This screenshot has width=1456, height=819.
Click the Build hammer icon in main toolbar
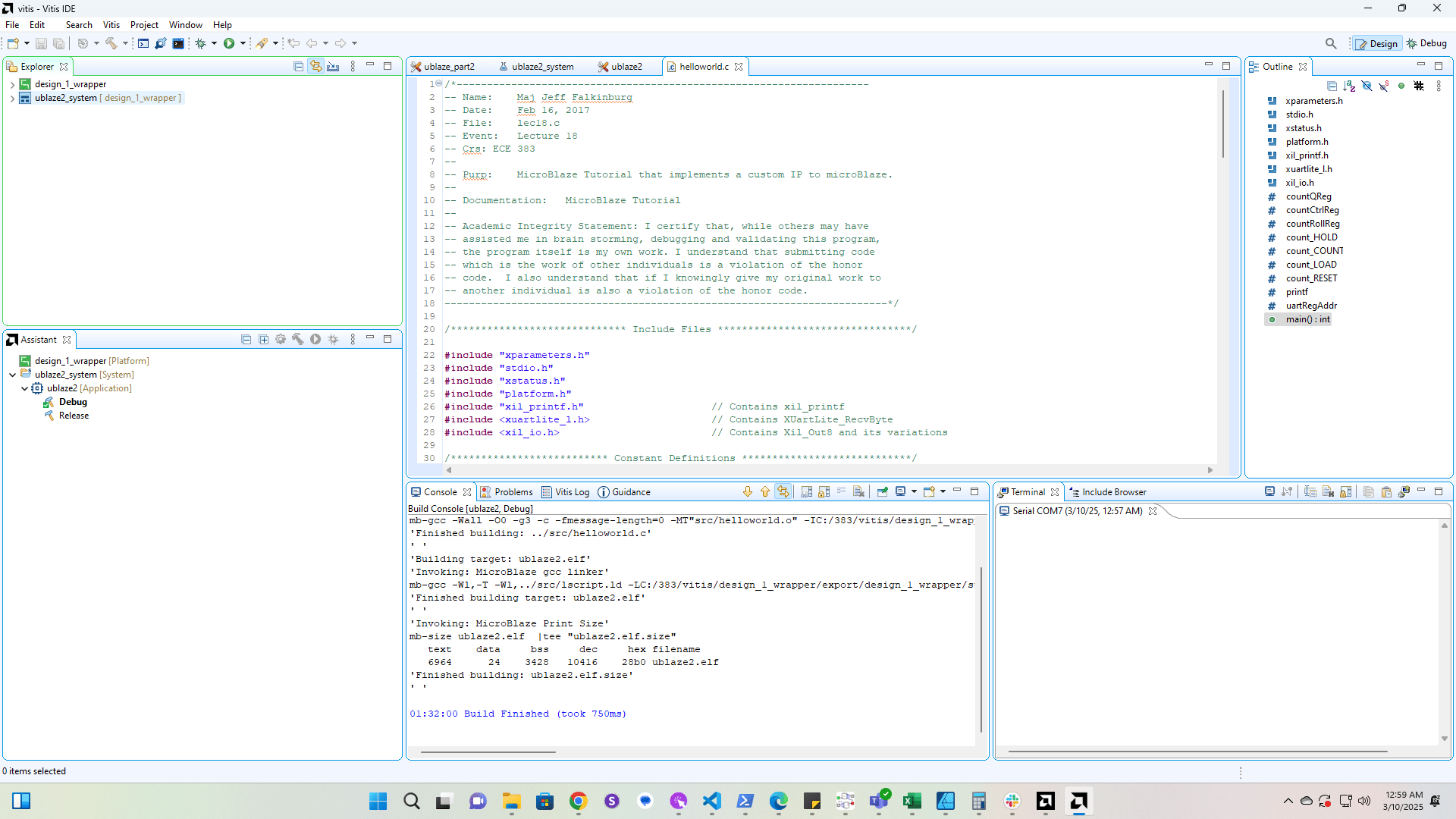(x=111, y=43)
